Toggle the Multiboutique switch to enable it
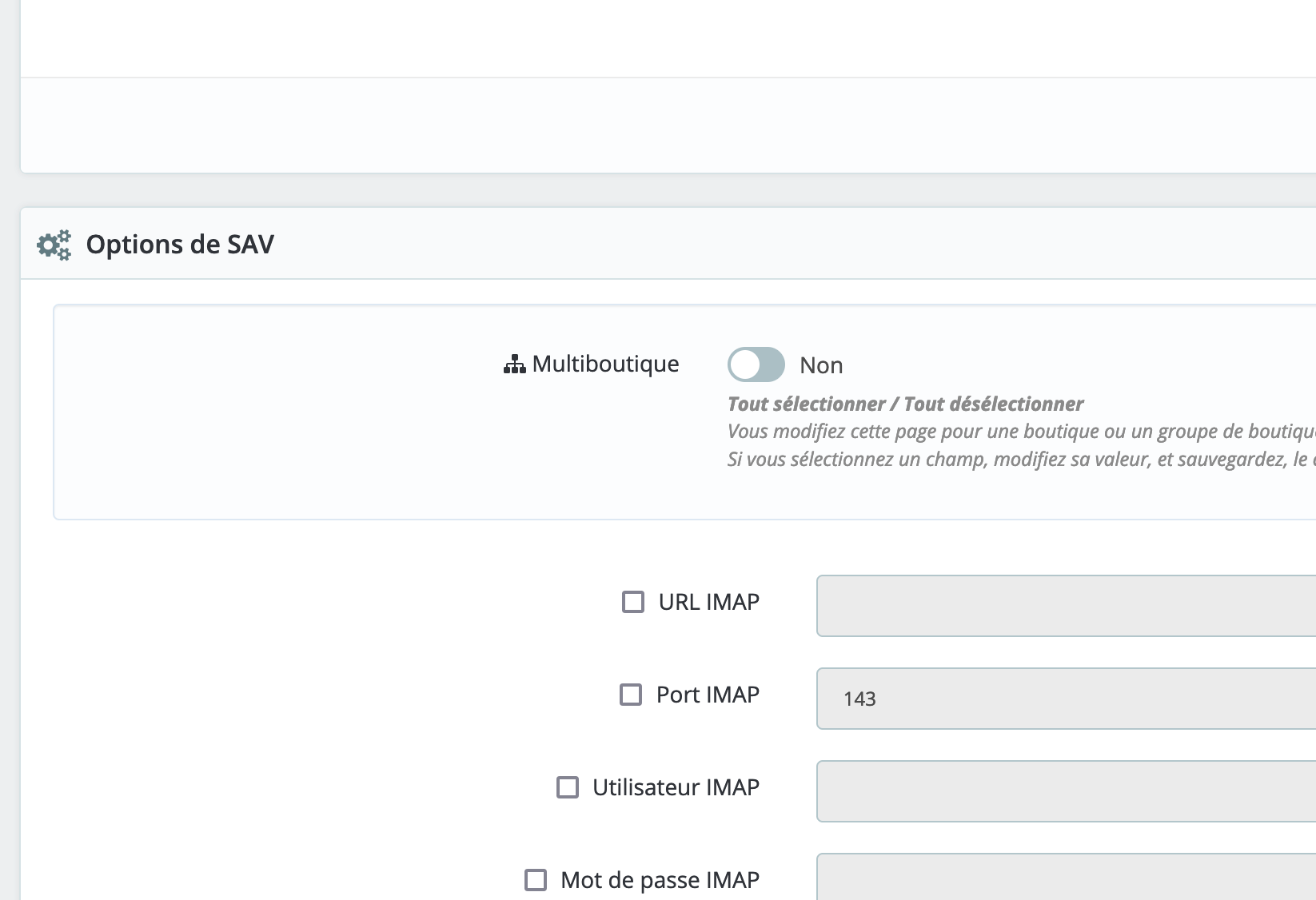The height and width of the screenshot is (900, 1316). click(755, 364)
